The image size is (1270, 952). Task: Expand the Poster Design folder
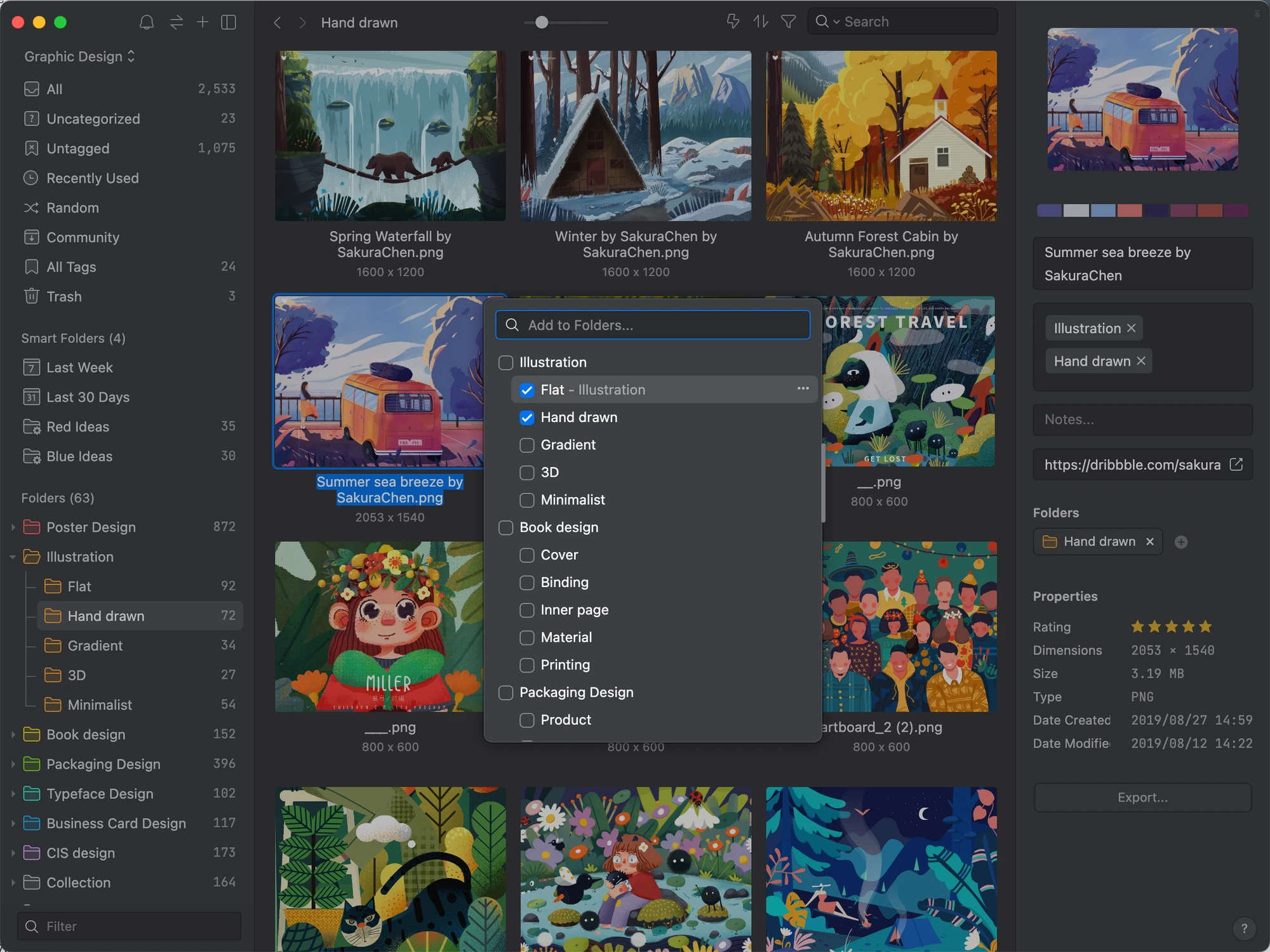13,527
